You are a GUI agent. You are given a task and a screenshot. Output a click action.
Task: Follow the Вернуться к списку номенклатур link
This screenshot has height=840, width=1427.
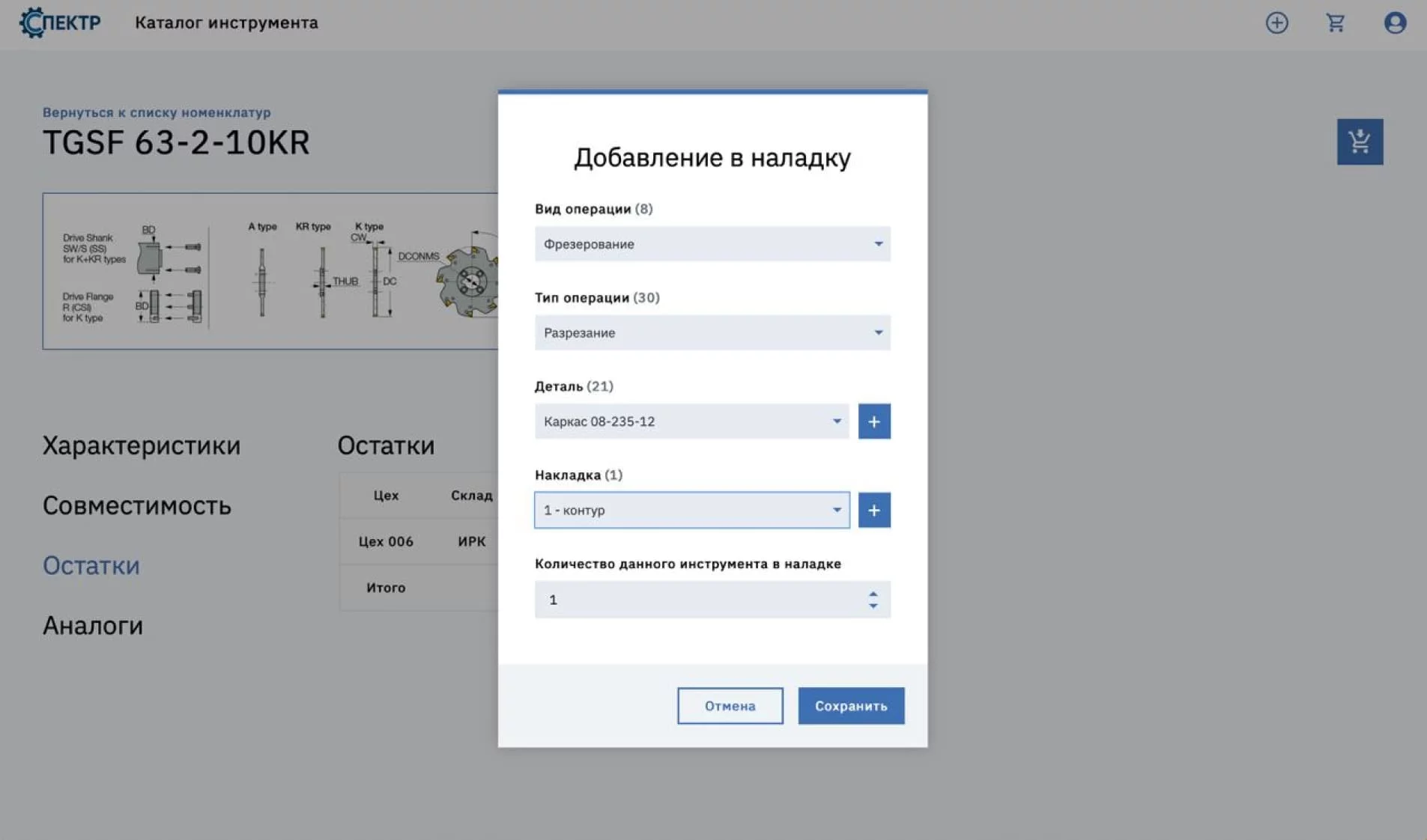pos(157,112)
